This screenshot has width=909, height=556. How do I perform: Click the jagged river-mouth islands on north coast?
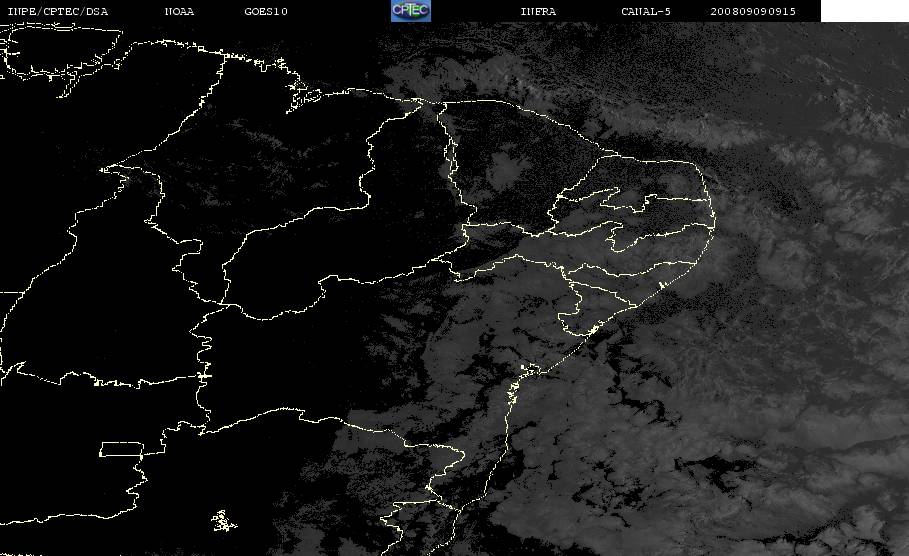[x=303, y=93]
